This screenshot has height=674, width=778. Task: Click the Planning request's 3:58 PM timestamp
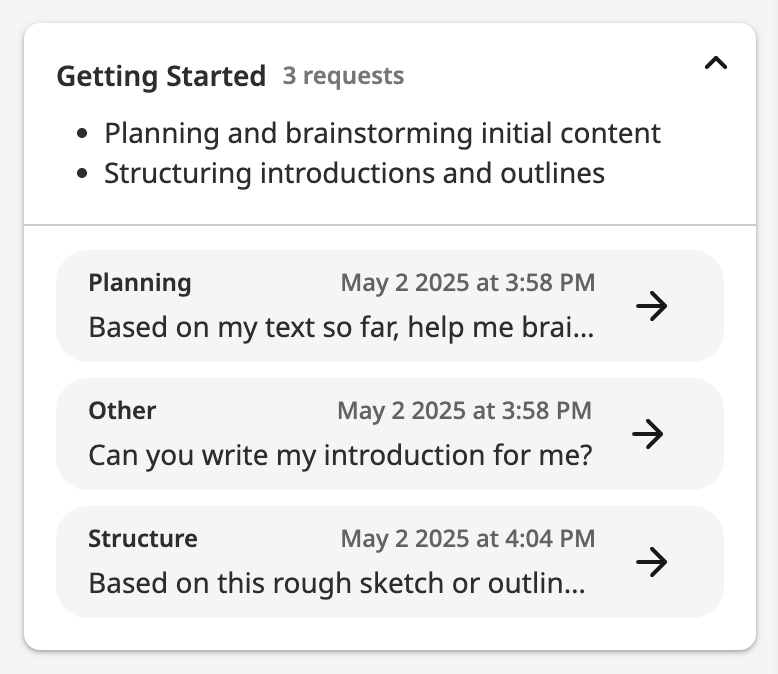(x=468, y=283)
